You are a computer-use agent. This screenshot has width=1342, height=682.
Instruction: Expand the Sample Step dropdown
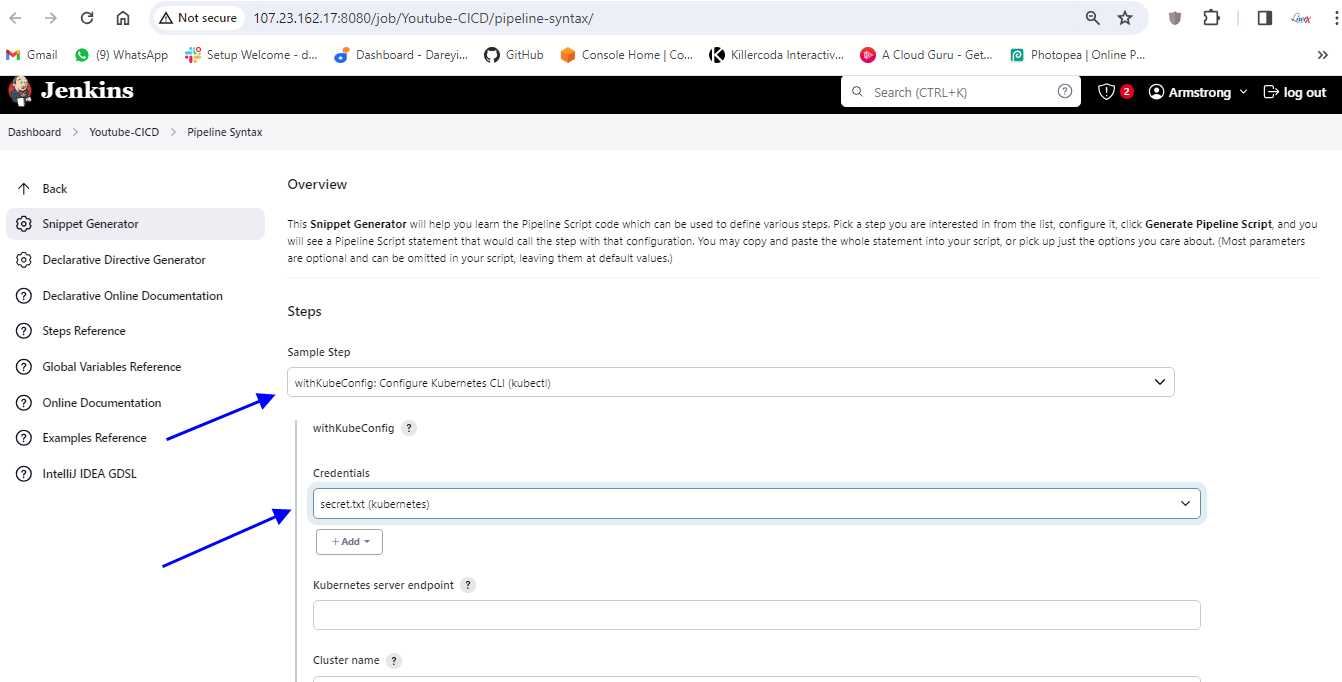click(730, 382)
